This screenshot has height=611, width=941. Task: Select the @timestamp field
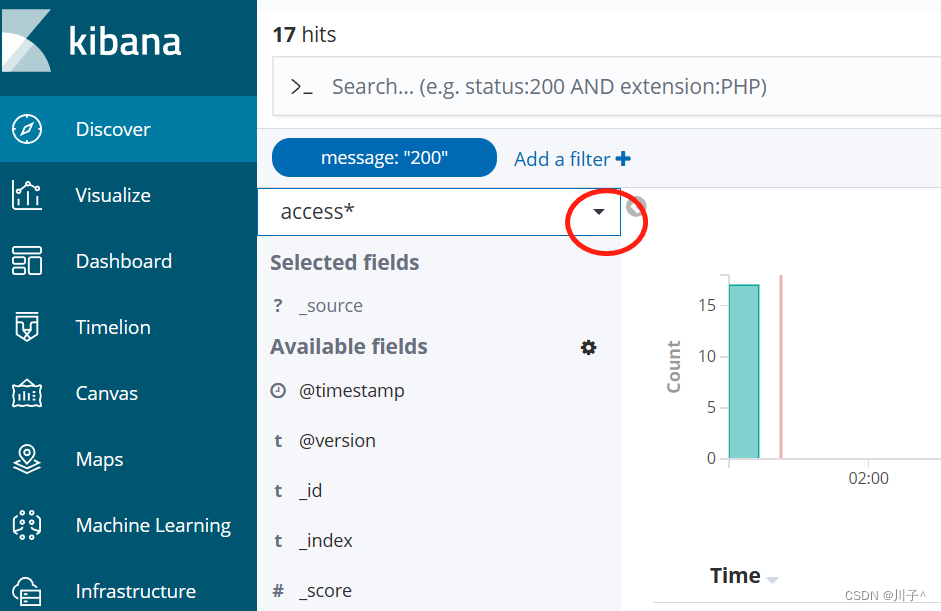point(351,391)
